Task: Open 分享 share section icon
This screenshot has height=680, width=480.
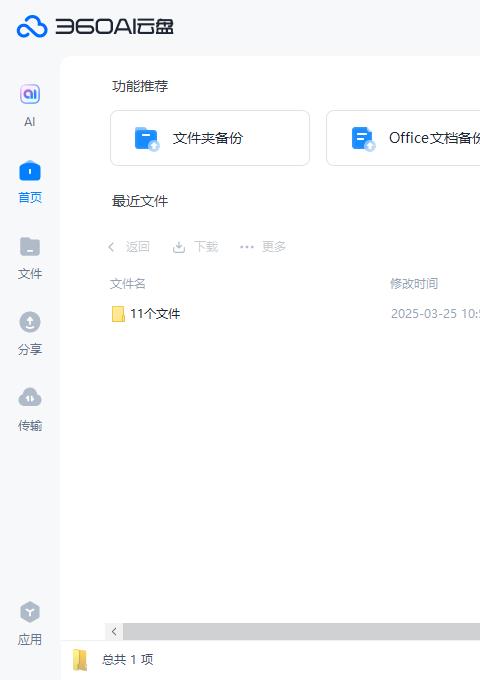Action: [x=30, y=322]
